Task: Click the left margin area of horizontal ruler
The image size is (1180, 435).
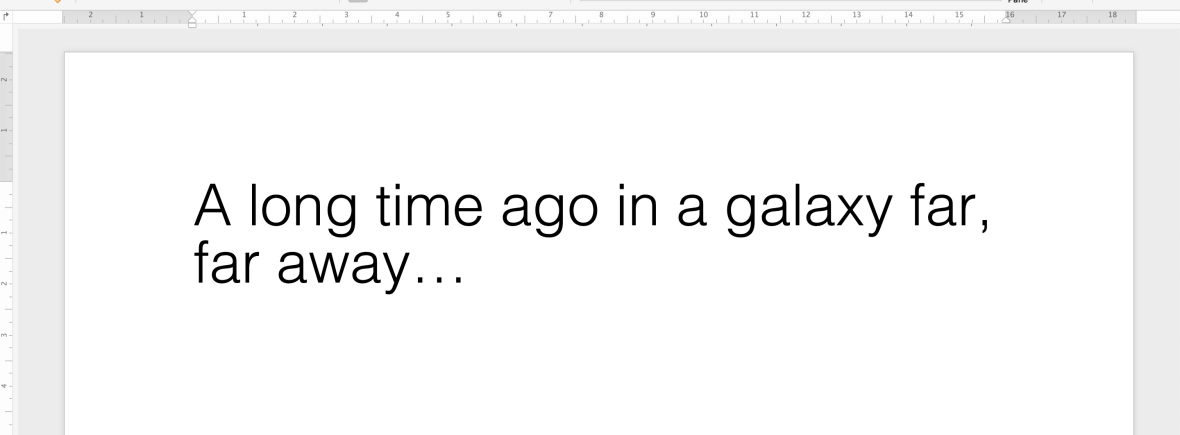Action: (x=120, y=16)
